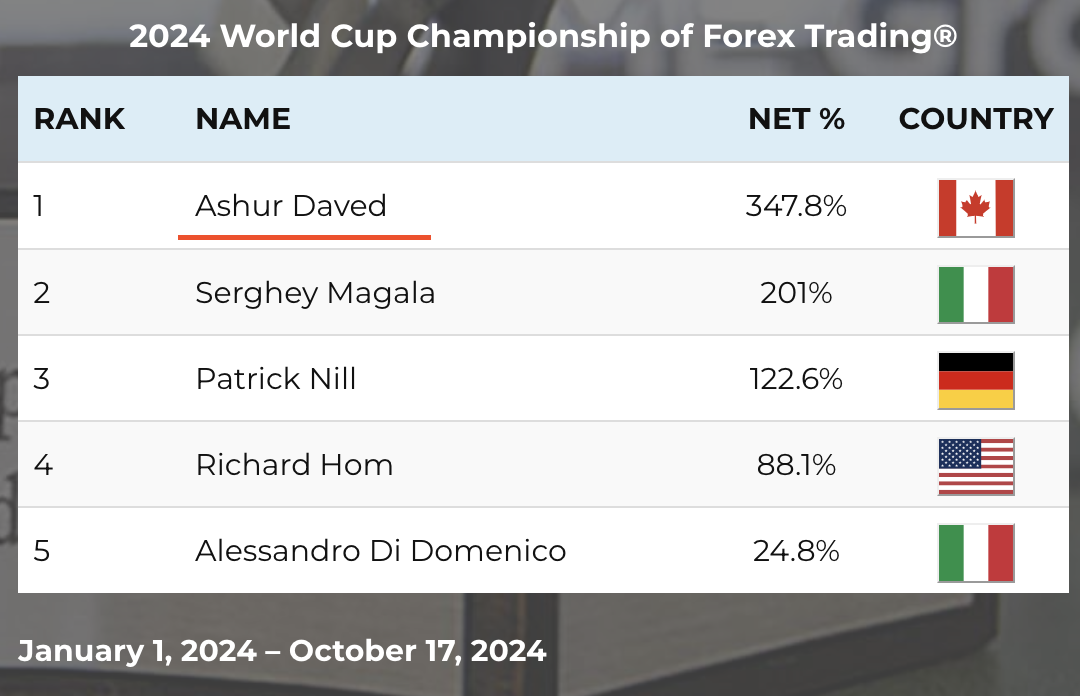Click Alessandro Di Domenico's Italy flag
1080x696 pixels.
976,552
